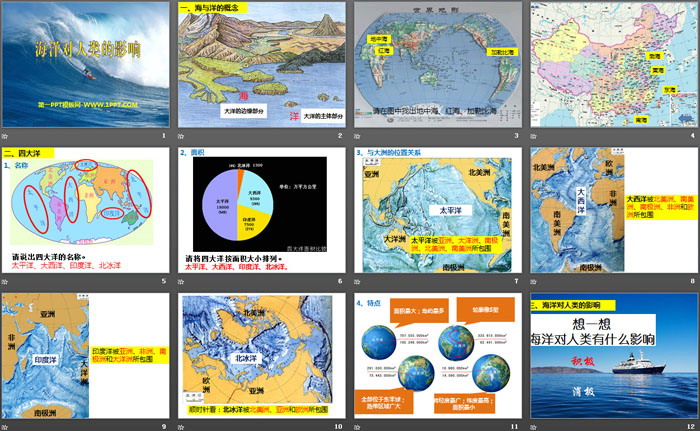This screenshot has height=431, width=700.
Task: Select slide 5 with the red-circled oceans map
Action: [x=85, y=210]
